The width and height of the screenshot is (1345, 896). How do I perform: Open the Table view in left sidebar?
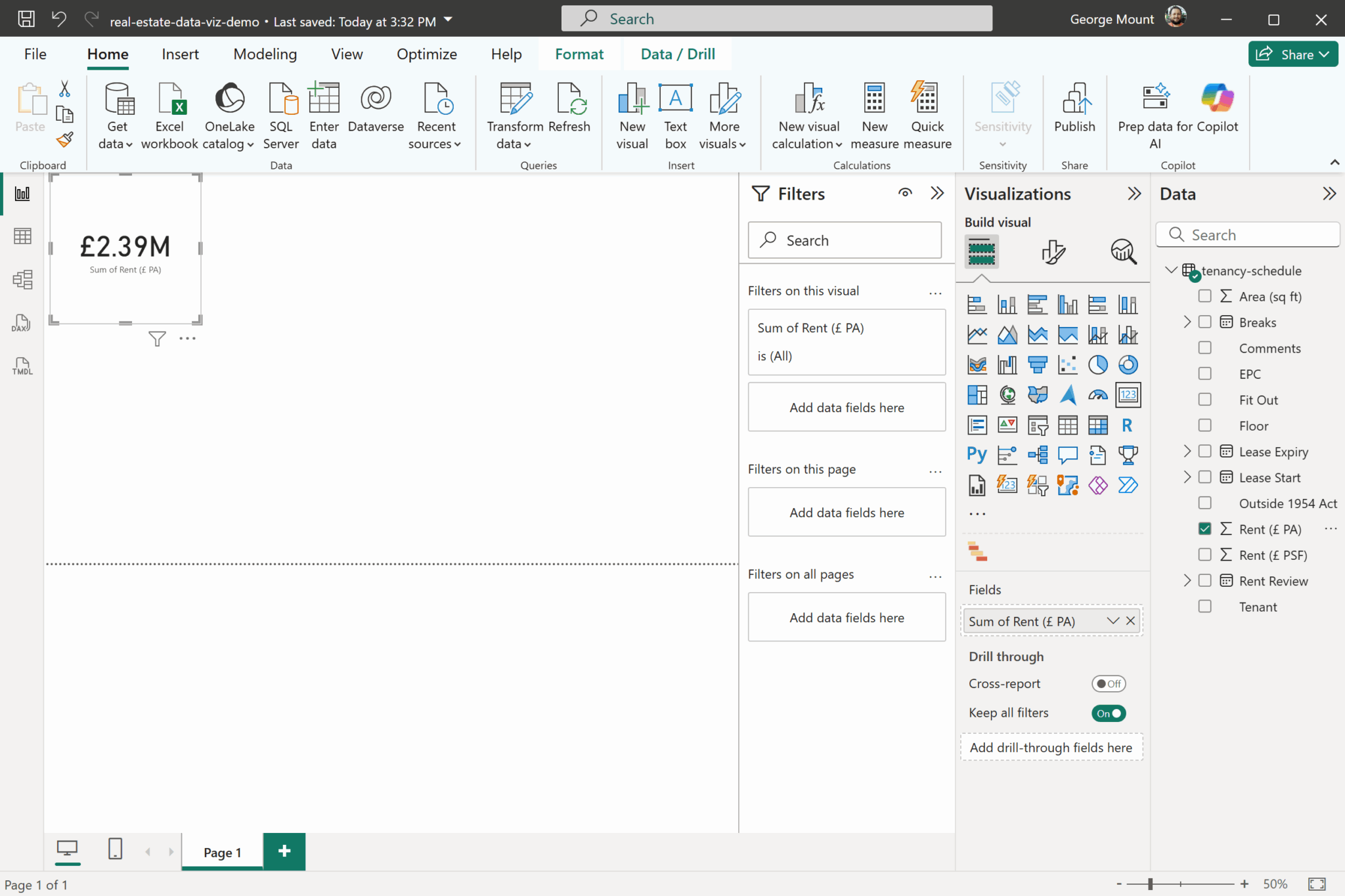coord(22,236)
